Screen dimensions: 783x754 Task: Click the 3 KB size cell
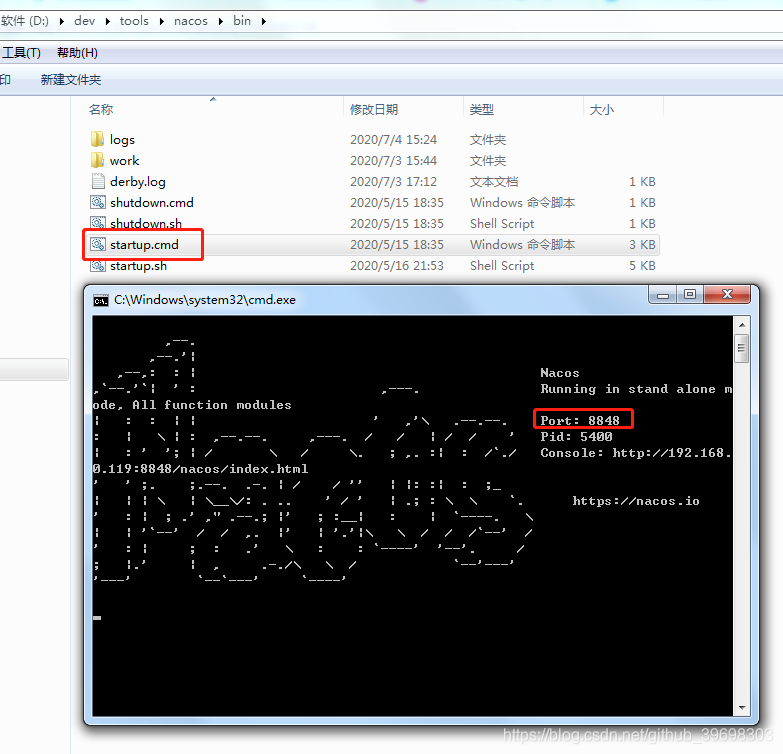coord(642,245)
